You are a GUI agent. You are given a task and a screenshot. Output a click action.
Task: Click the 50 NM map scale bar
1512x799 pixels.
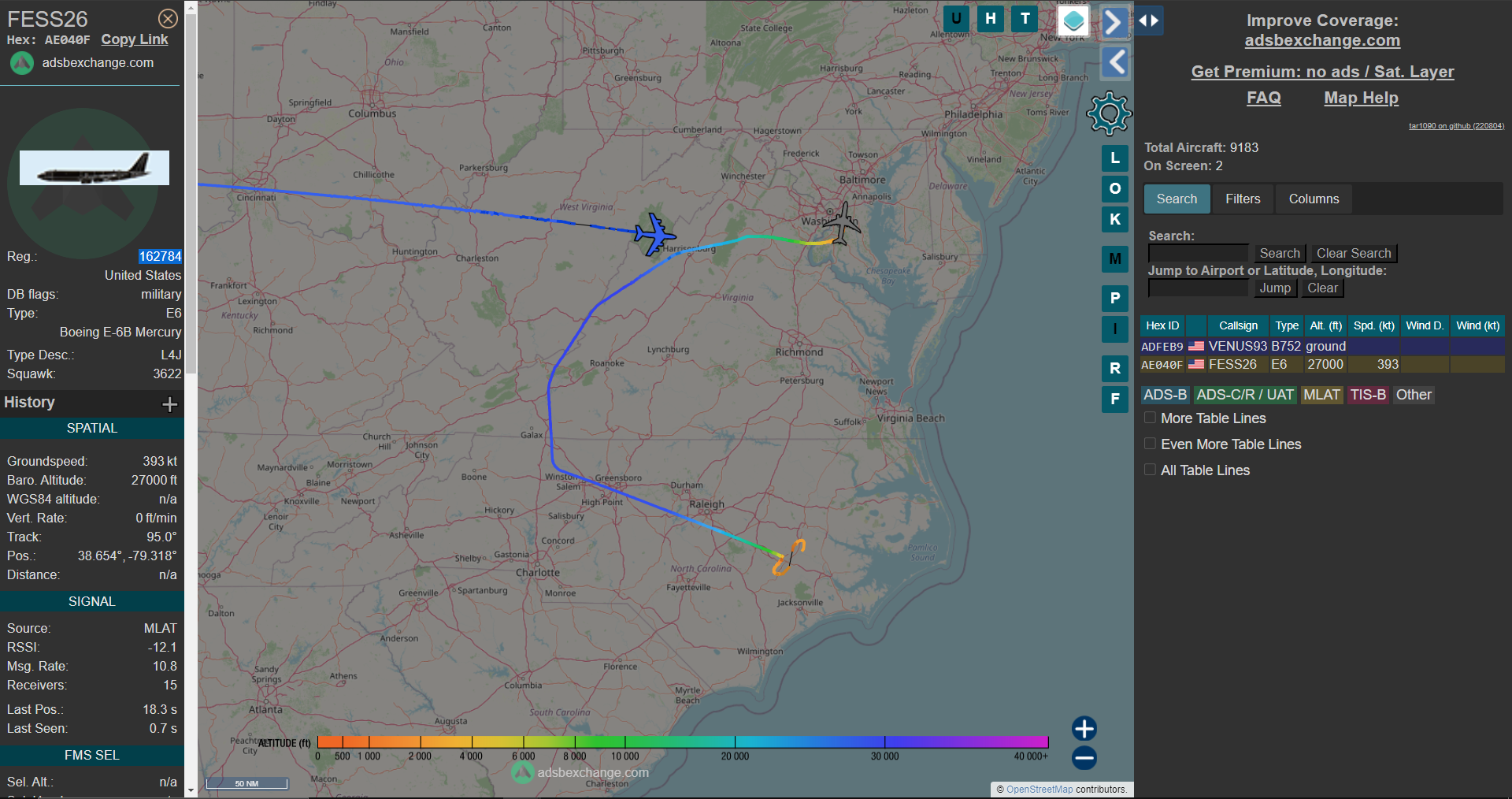click(246, 783)
